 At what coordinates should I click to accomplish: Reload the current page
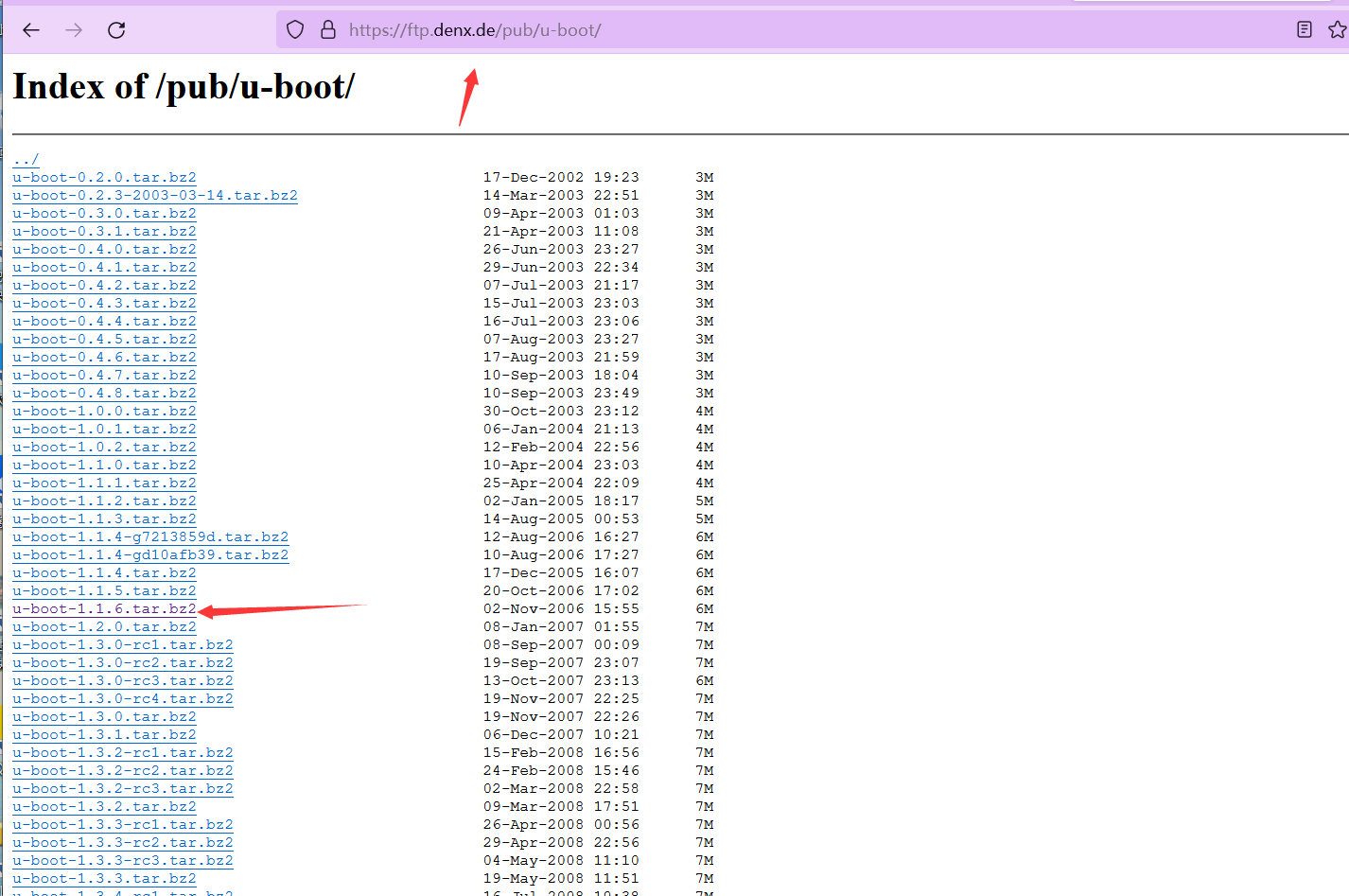pyautogui.click(x=116, y=29)
